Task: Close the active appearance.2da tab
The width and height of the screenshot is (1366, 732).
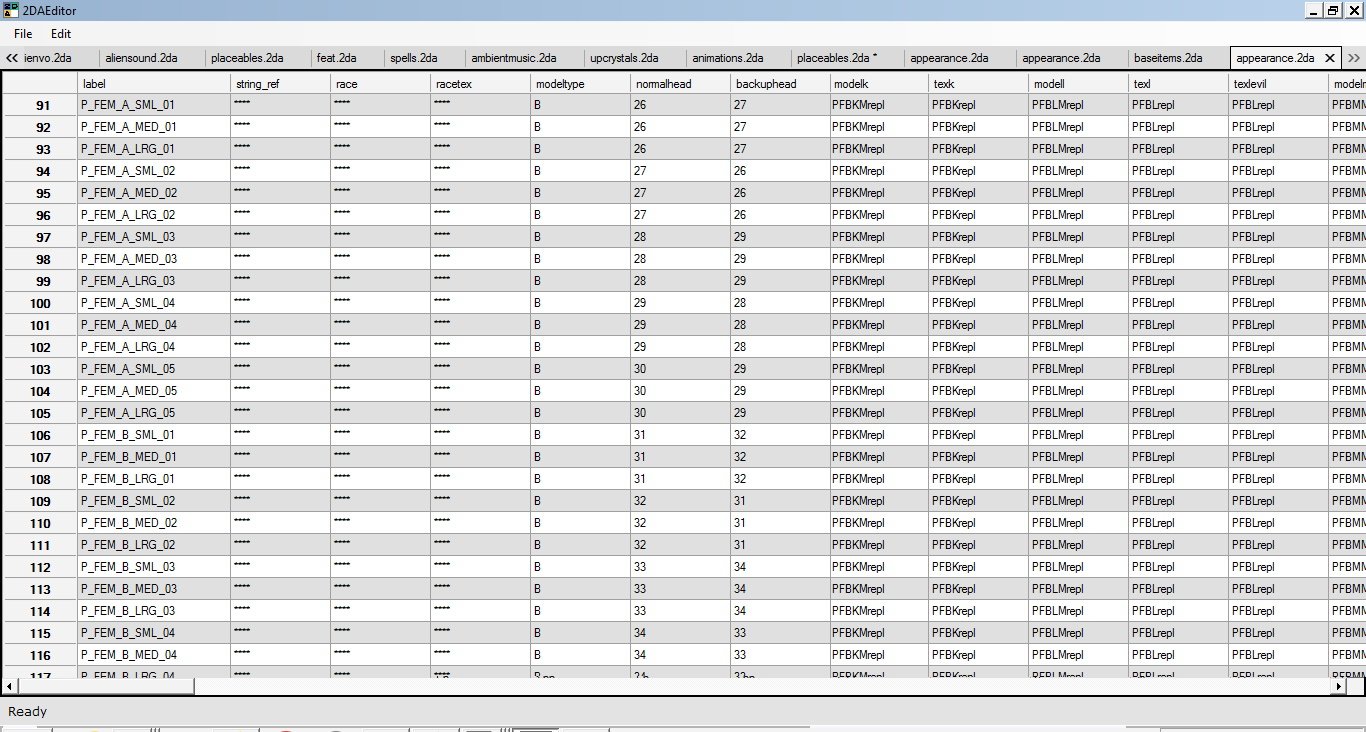Action: click(x=1329, y=58)
